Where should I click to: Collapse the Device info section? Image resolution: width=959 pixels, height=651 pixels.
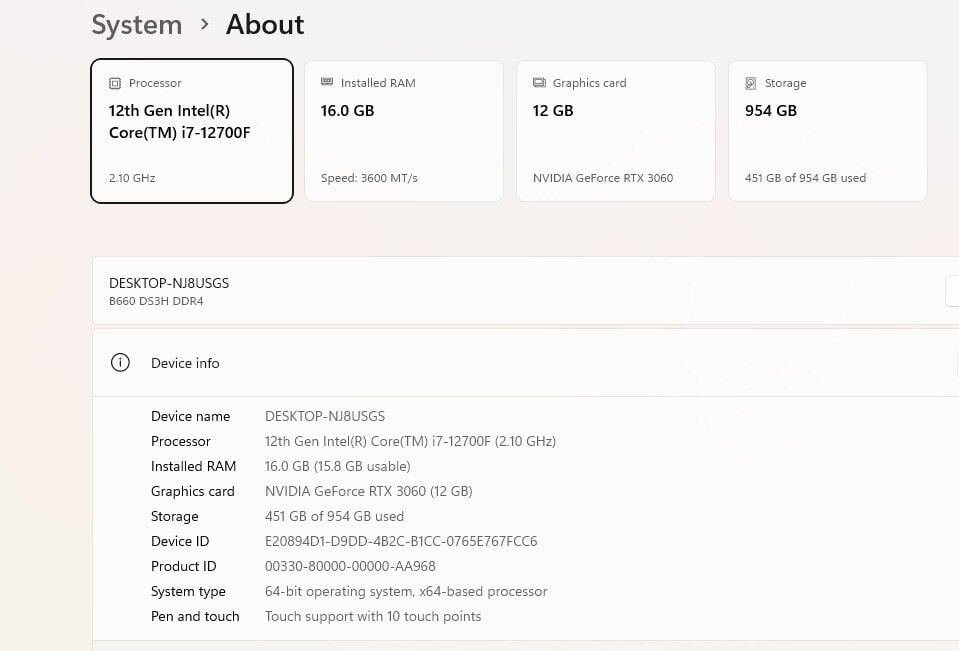click(x=525, y=363)
